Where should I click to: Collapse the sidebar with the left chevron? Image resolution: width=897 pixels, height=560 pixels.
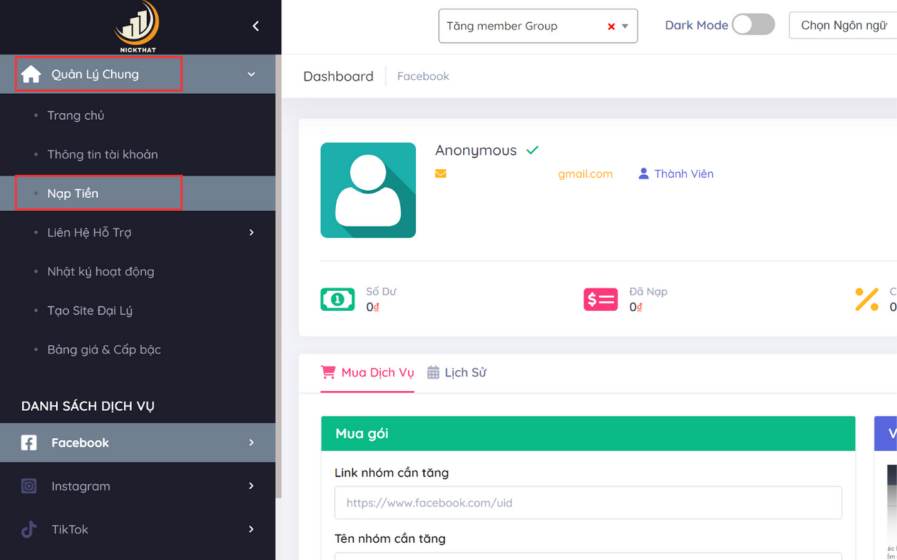click(x=256, y=26)
